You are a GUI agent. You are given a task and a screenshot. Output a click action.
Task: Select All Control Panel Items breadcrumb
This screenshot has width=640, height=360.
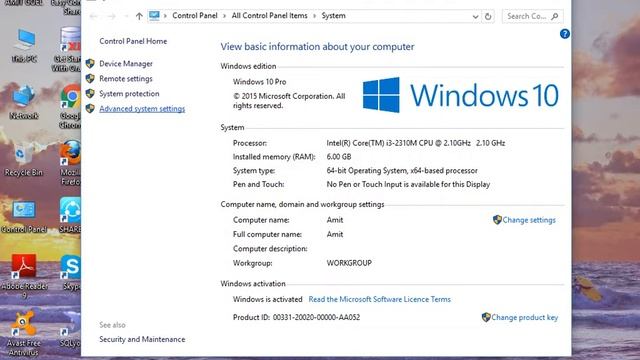point(269,16)
